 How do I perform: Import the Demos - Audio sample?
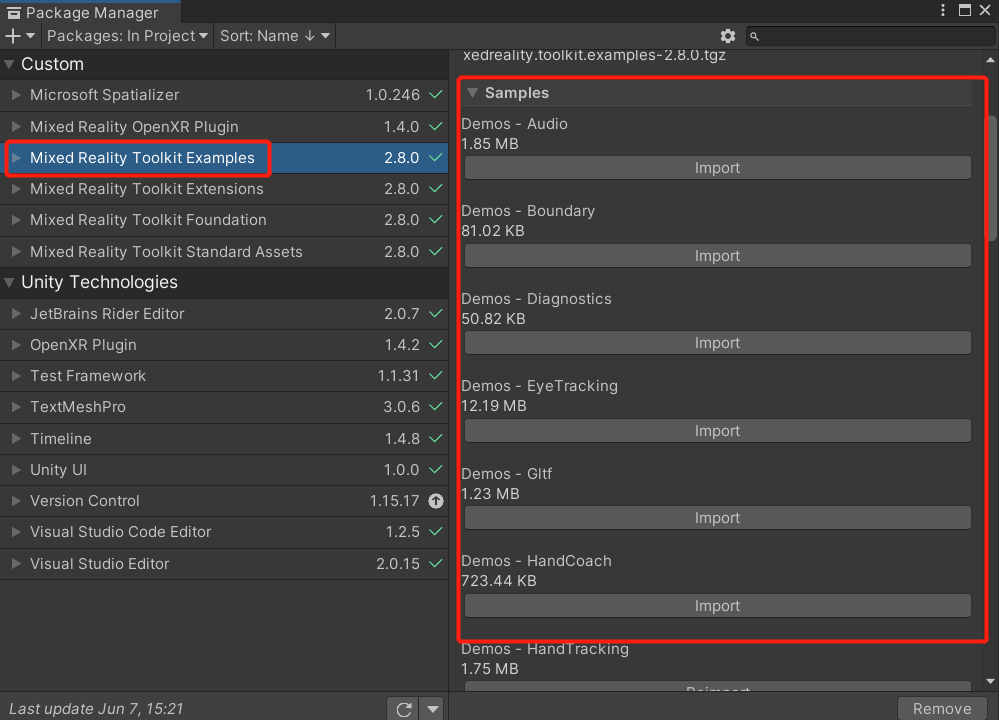[717, 168]
